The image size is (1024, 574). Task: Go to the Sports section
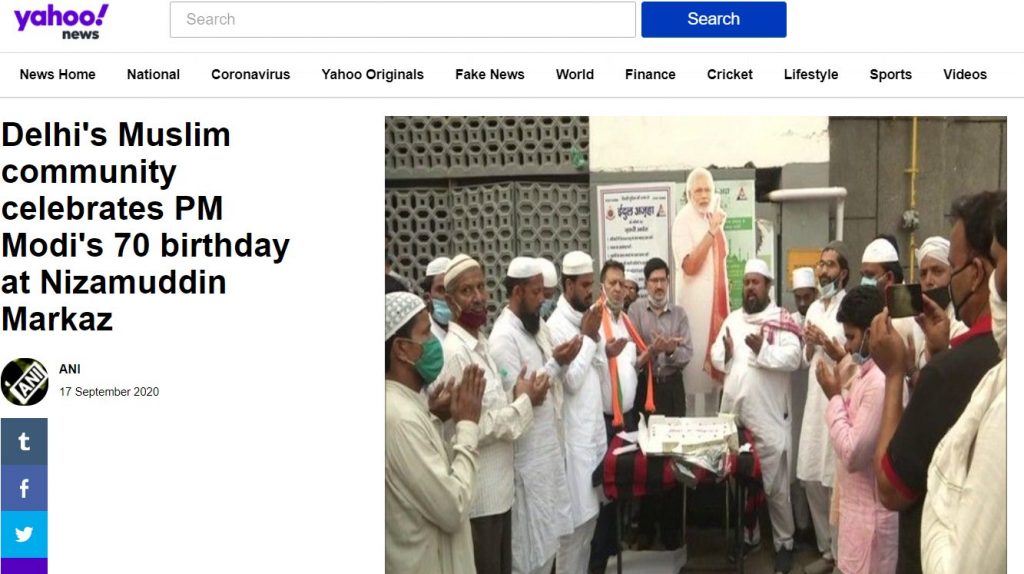[x=890, y=74]
